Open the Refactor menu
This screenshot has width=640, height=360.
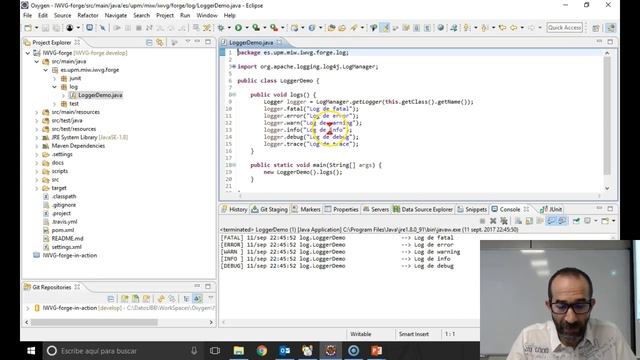coord(88,16)
